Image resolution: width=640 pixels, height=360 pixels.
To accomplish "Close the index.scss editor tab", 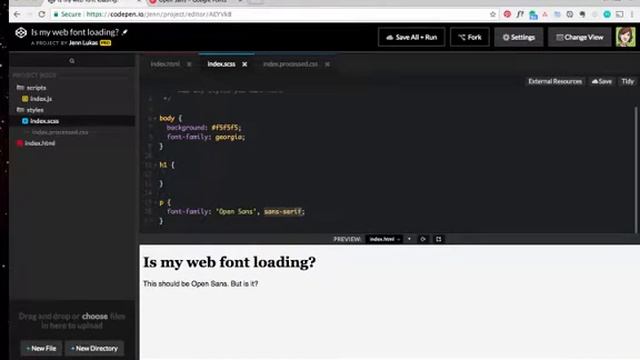I will pyautogui.click(x=244, y=64).
